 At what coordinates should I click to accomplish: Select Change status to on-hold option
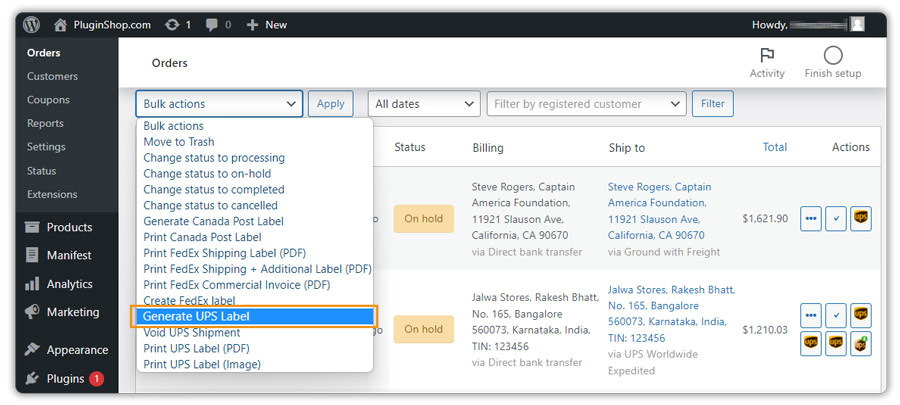(x=207, y=173)
